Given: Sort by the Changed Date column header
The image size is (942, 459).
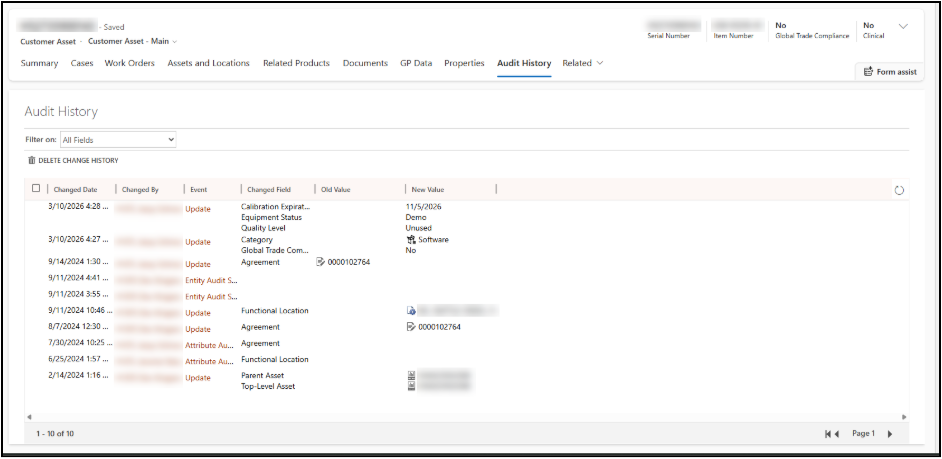Looking at the screenshot, I should point(76,189).
